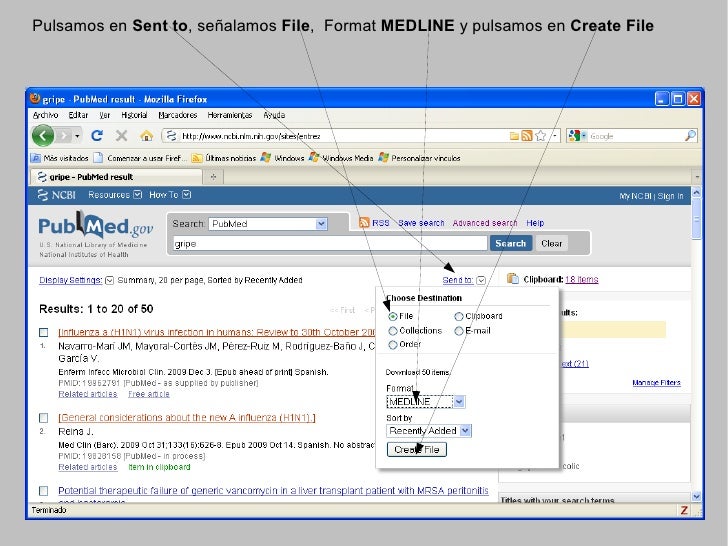Open the Marcadores menu
This screenshot has height=546, width=728.
[178, 115]
